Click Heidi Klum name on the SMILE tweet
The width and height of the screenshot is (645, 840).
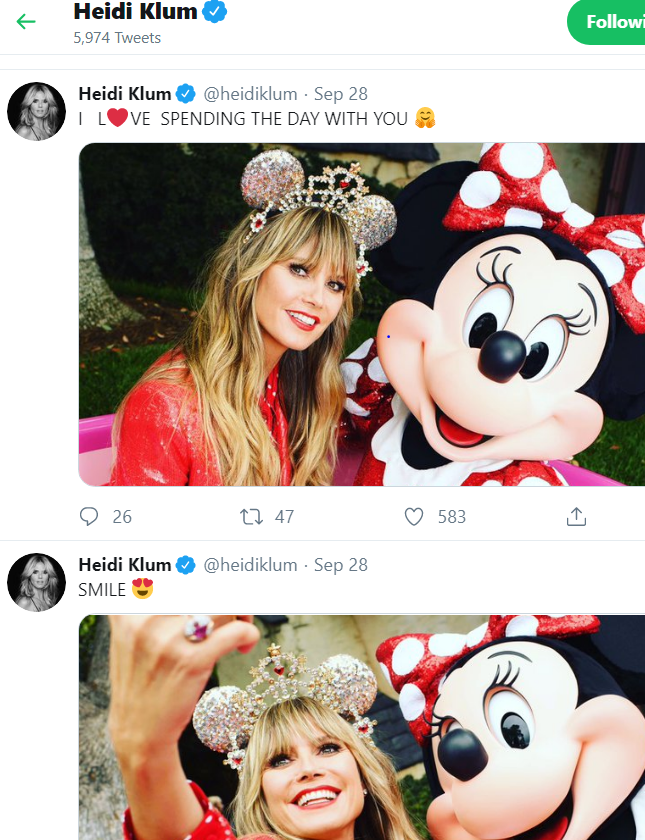coord(124,565)
